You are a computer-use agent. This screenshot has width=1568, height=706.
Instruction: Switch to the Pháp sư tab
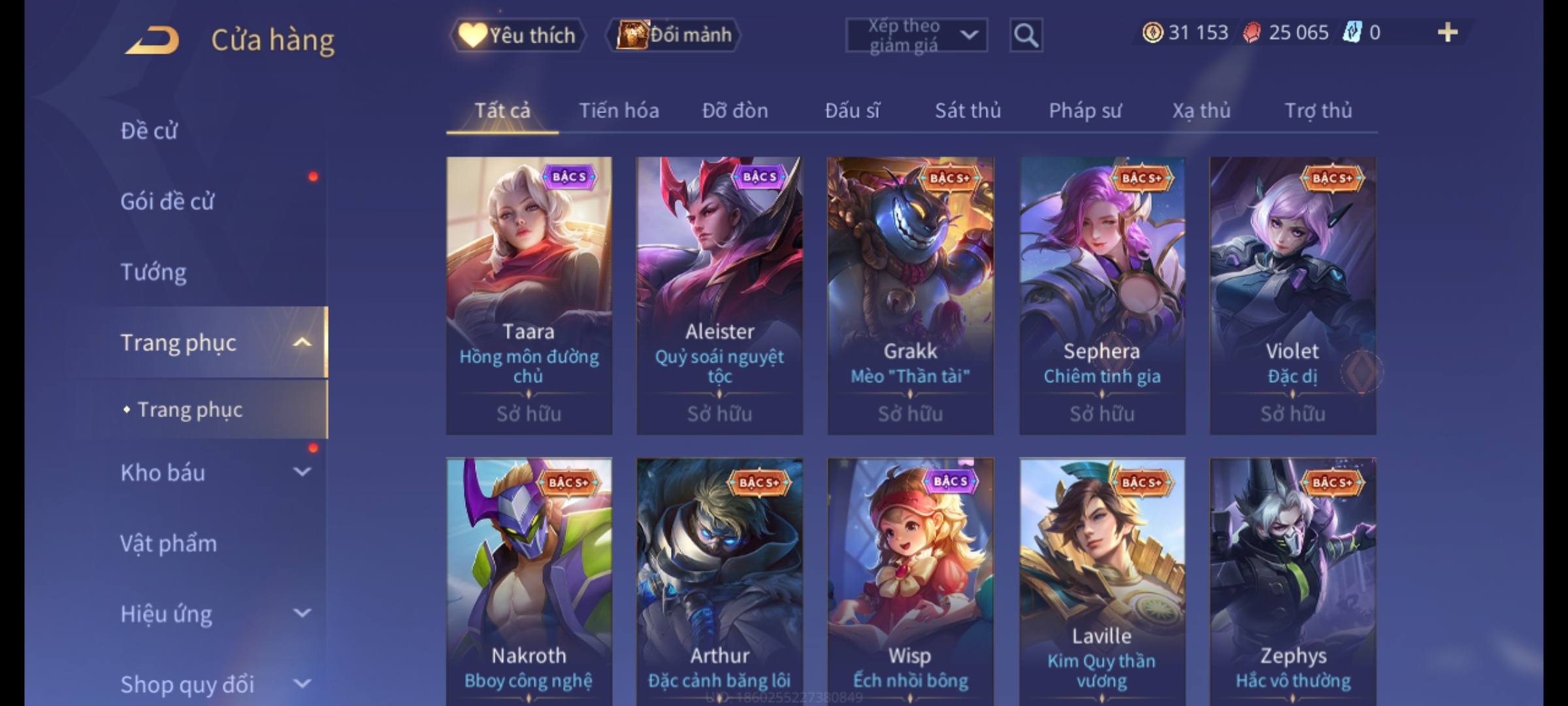pos(1085,111)
